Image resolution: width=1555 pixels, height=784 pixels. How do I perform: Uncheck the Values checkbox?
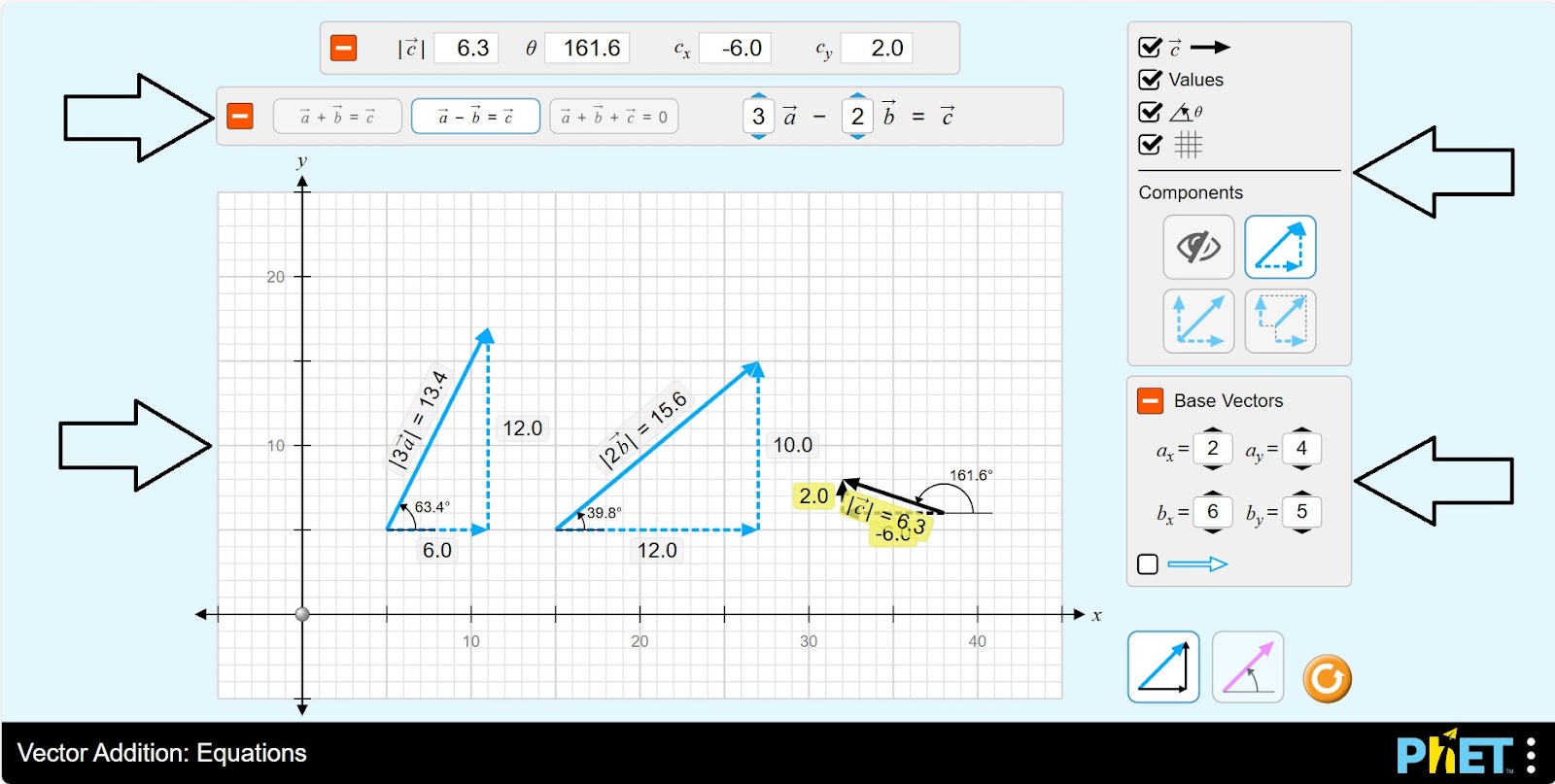1150,80
